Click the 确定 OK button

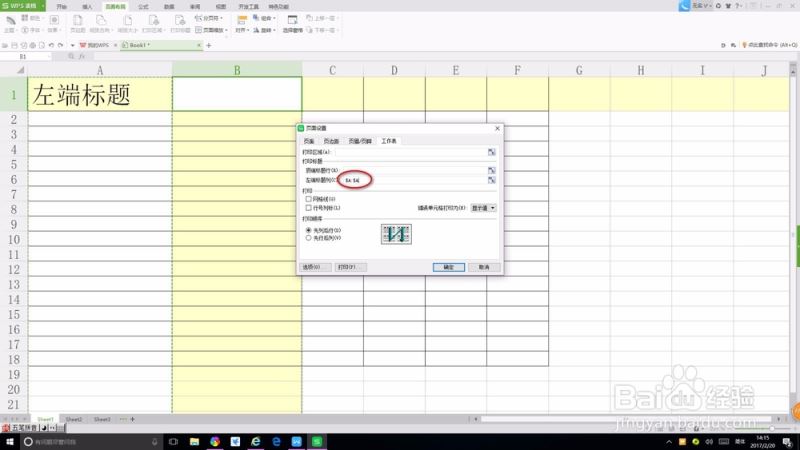pyautogui.click(x=448, y=267)
